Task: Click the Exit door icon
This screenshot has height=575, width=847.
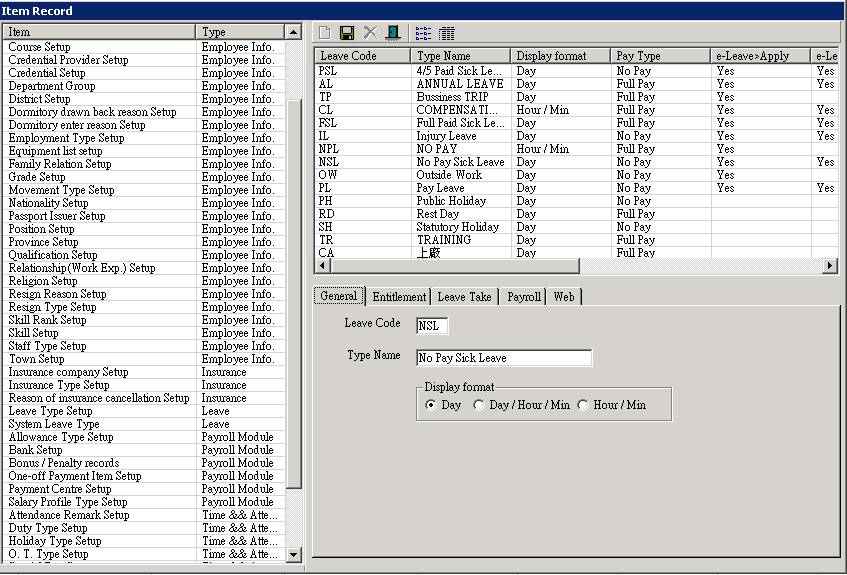Action: [393, 32]
